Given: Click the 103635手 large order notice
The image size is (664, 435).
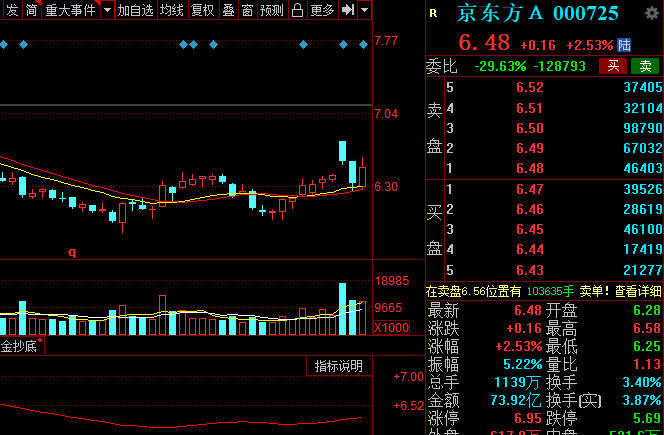Looking at the screenshot, I should [x=550, y=291].
